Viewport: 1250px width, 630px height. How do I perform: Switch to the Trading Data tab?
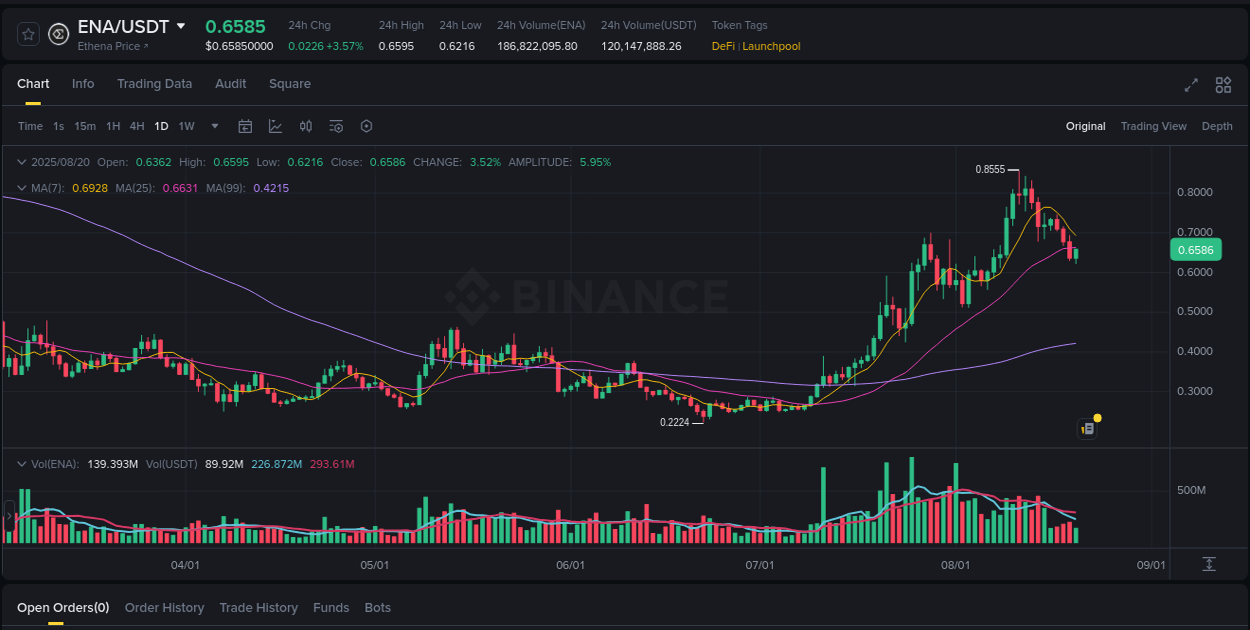(x=154, y=84)
